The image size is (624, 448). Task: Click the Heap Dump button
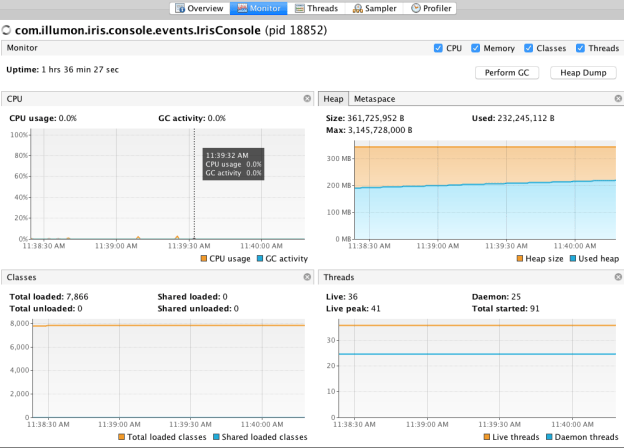pyautogui.click(x=582, y=73)
